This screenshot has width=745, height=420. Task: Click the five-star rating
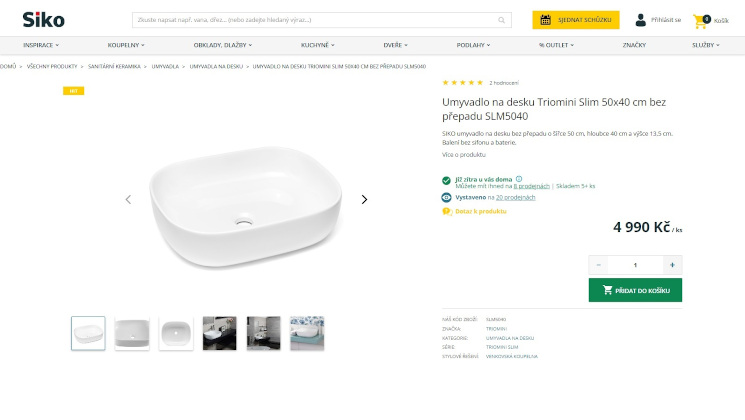pos(463,82)
